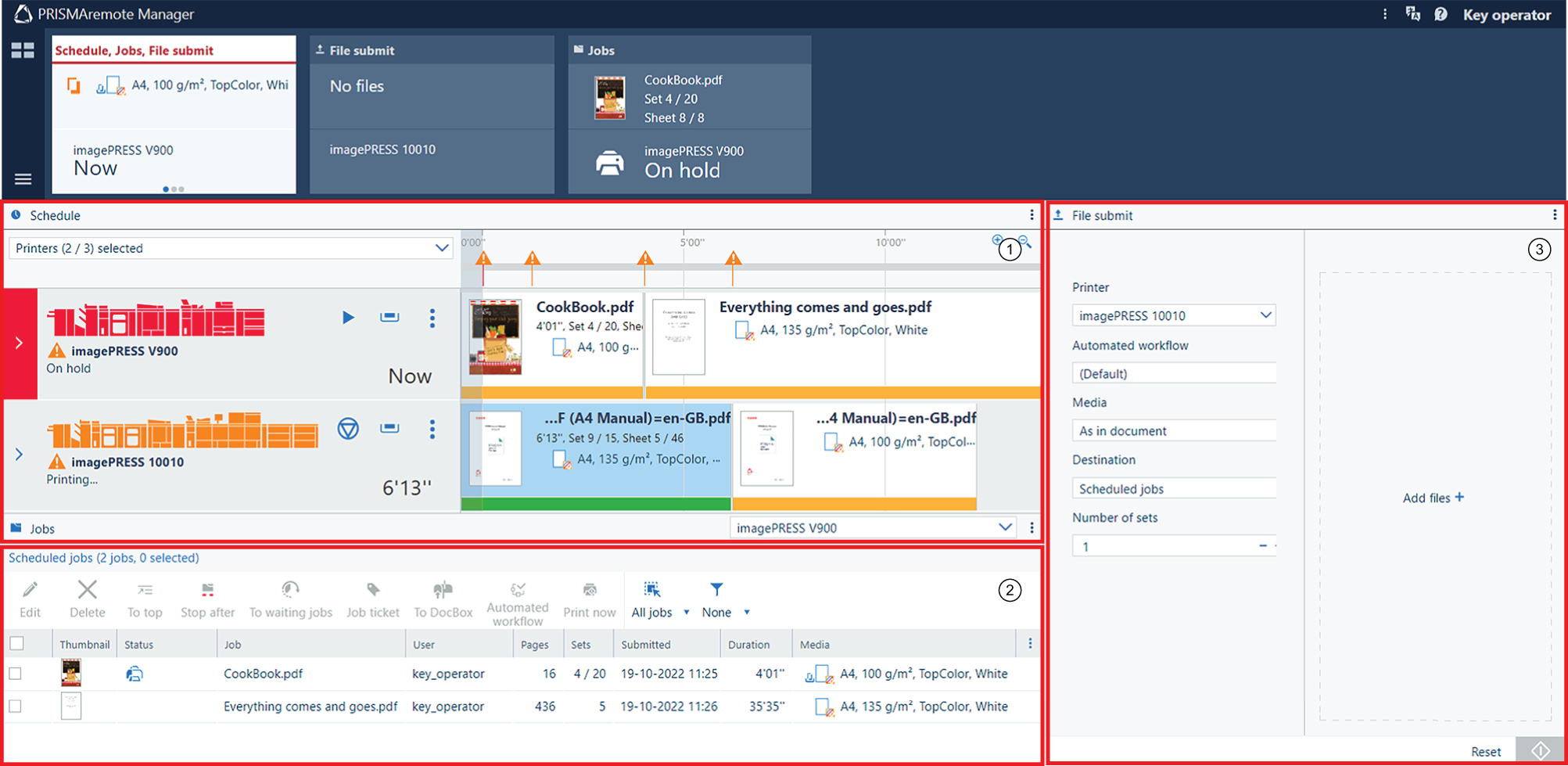
Task: Click the Reset button in File submit
Action: 1486,752
